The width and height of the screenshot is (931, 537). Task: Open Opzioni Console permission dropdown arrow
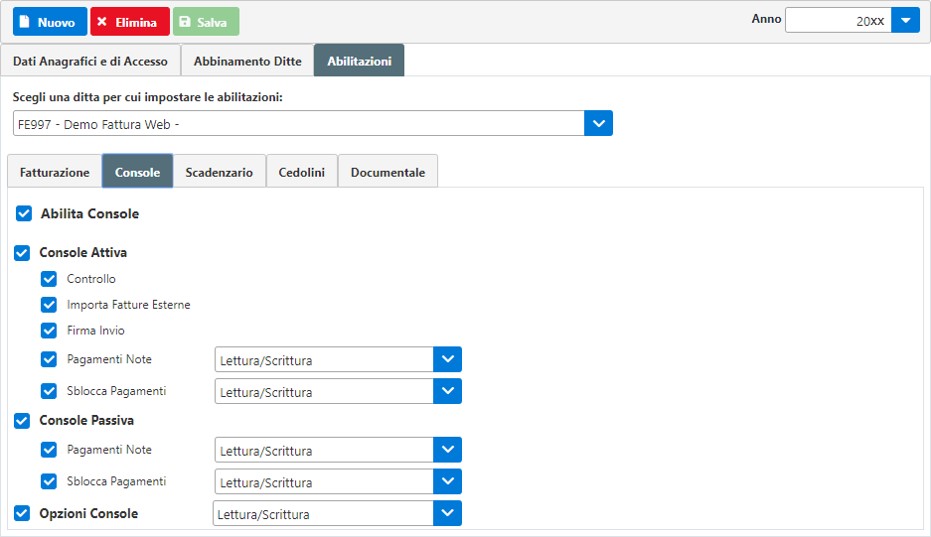tap(448, 513)
